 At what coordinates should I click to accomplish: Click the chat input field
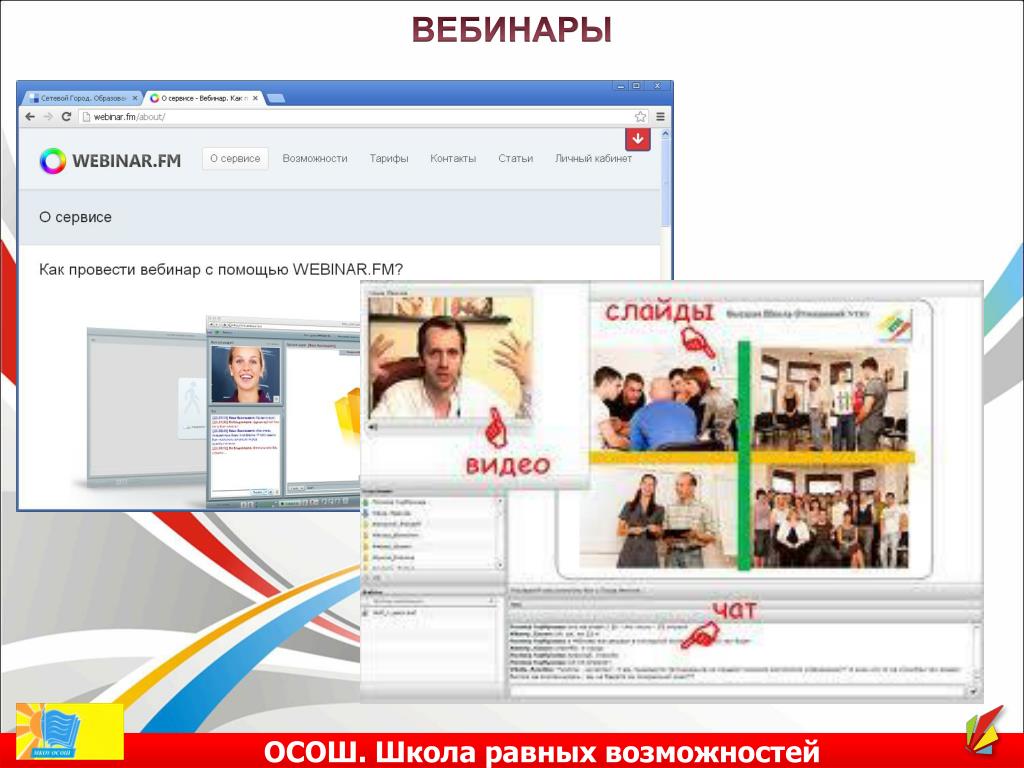tap(738, 690)
